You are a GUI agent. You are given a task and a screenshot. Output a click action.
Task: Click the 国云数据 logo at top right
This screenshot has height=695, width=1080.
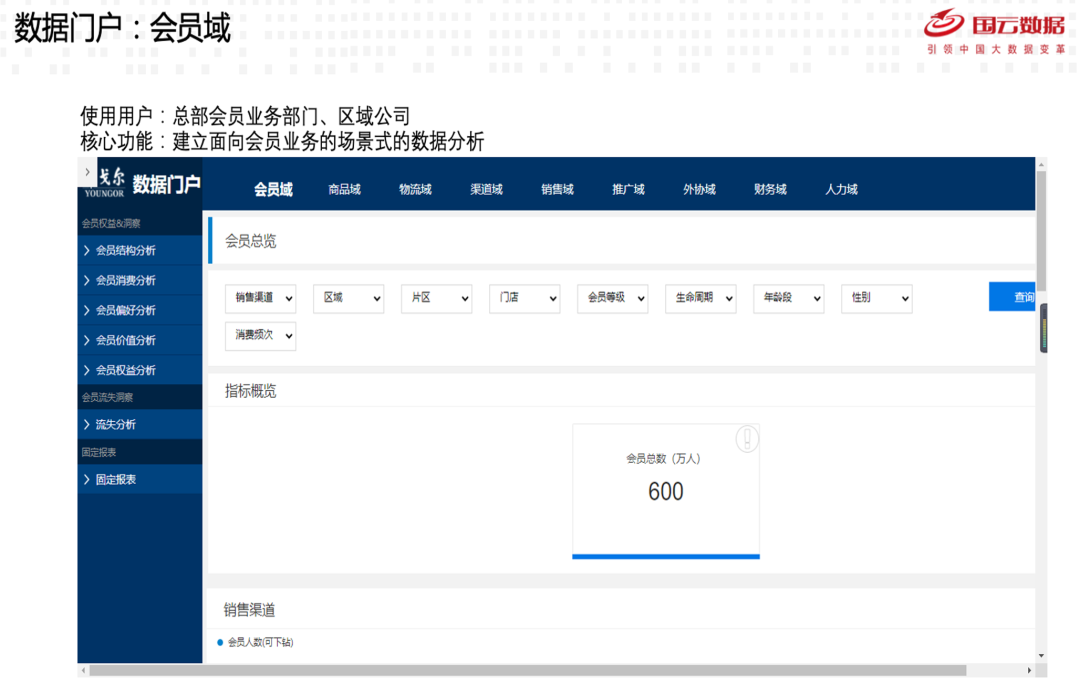pos(994,30)
